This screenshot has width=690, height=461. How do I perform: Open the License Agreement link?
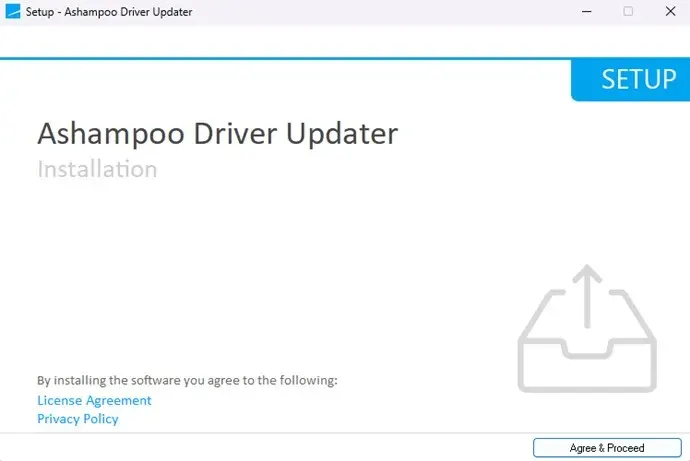(x=94, y=400)
